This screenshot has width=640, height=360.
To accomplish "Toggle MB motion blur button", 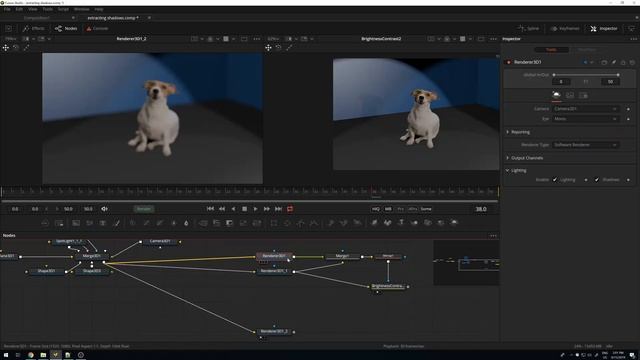I will pos(388,209).
